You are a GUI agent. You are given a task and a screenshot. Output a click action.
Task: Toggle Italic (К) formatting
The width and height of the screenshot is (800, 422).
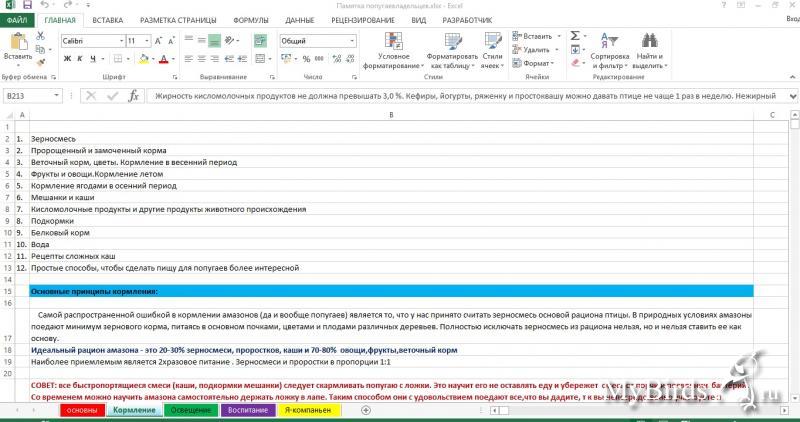tap(80, 59)
